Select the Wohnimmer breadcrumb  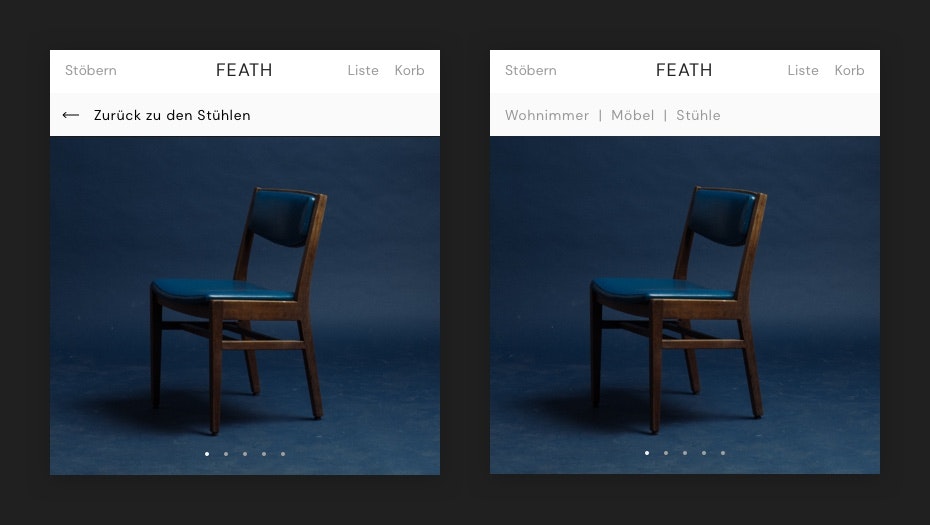(x=547, y=115)
